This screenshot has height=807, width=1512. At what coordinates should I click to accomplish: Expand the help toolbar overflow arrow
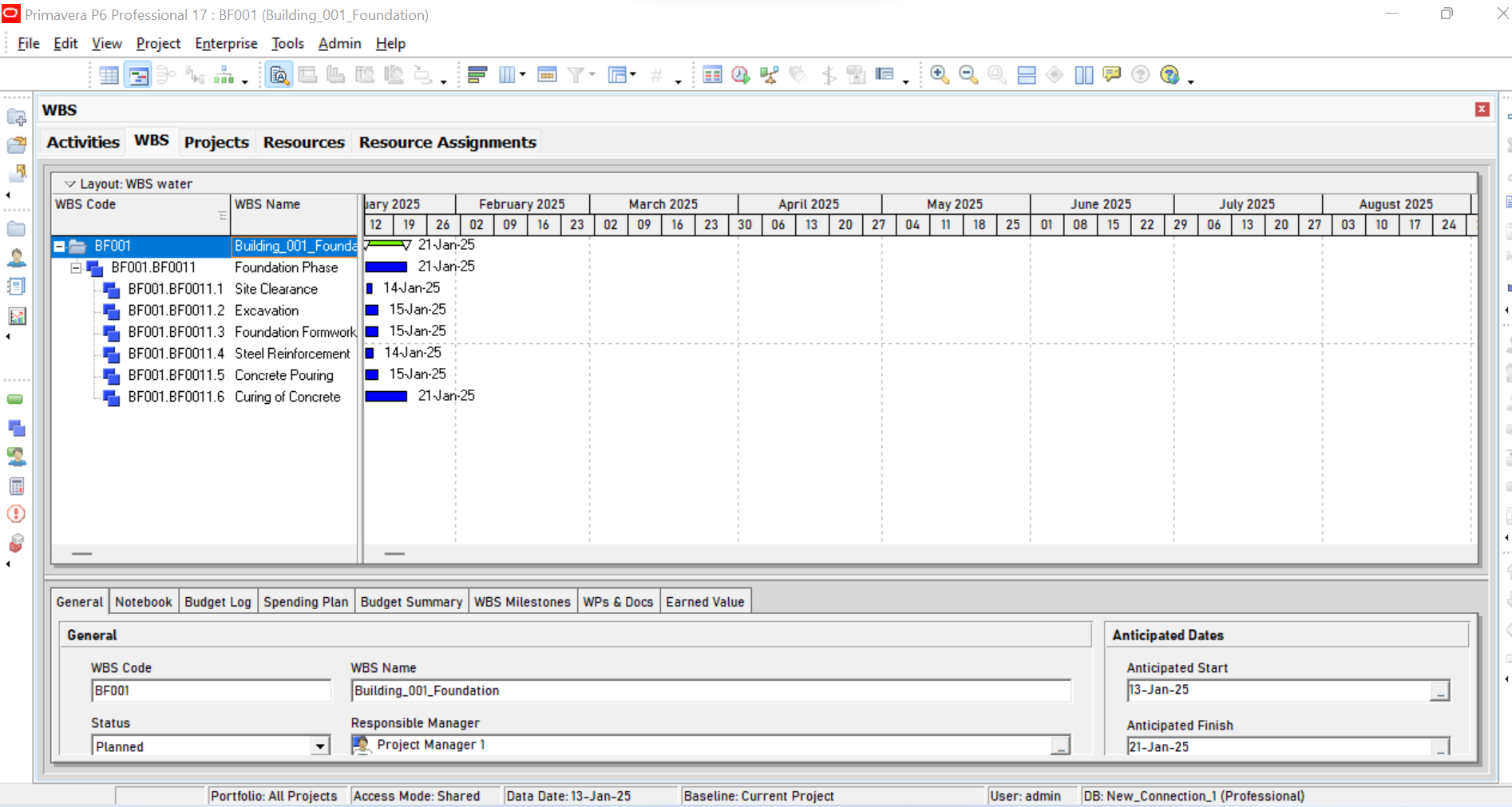pos(1190,81)
